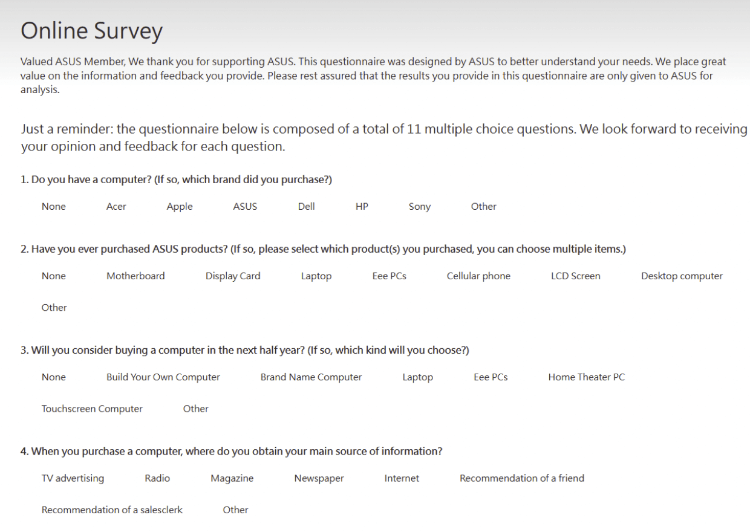This screenshot has width=750, height=532.
Task: Choose Internet as main information source
Action: coord(401,478)
